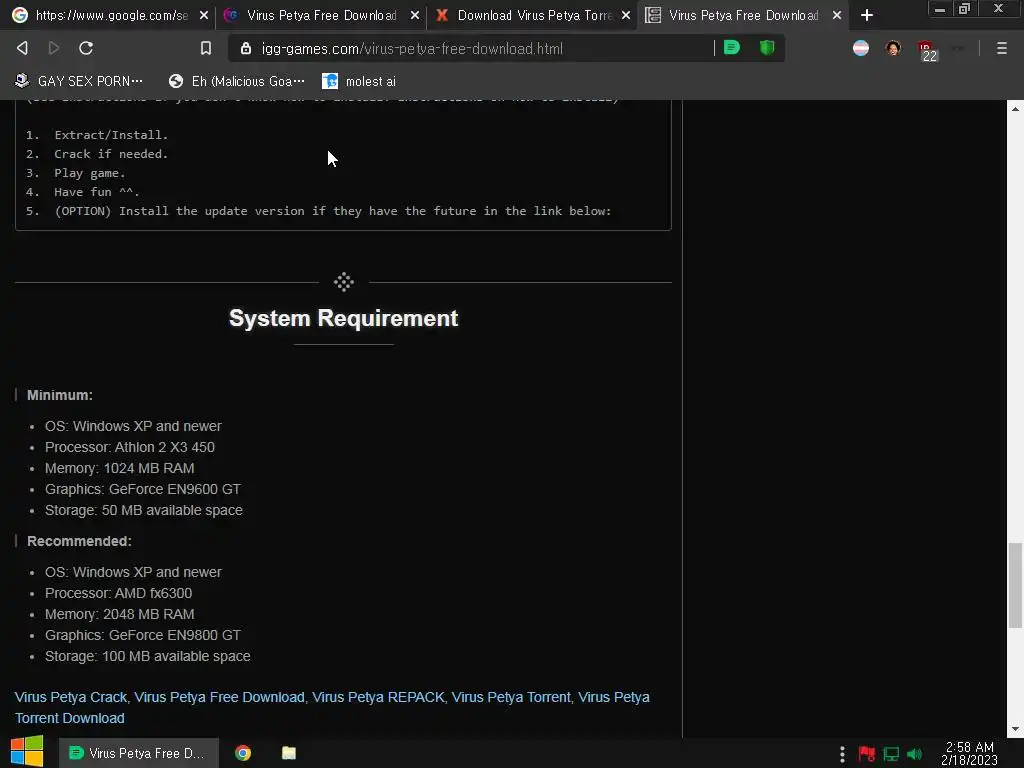Open the network tray icon
Image resolution: width=1024 pixels, height=768 pixels.
891,754
